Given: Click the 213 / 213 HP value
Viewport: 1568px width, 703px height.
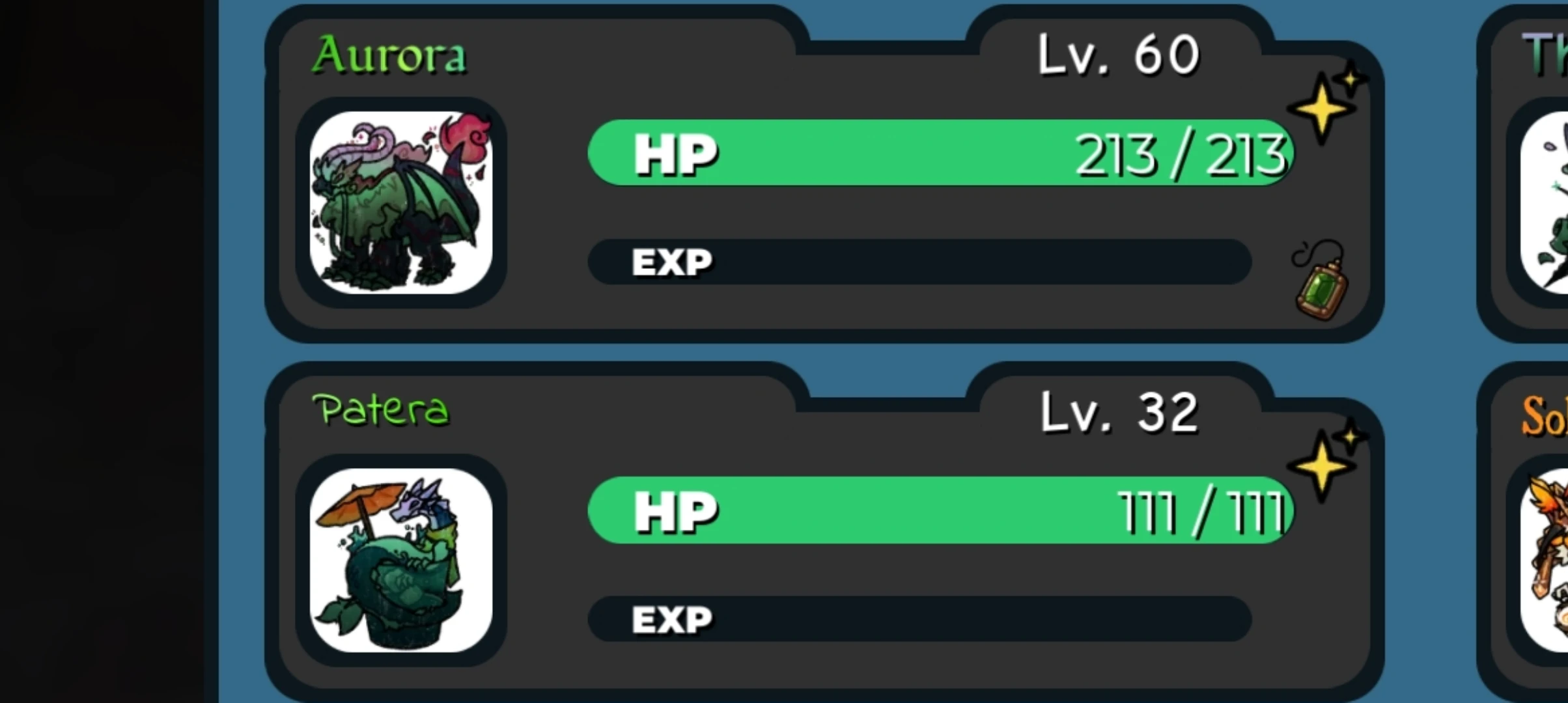Looking at the screenshot, I should click(x=1181, y=156).
